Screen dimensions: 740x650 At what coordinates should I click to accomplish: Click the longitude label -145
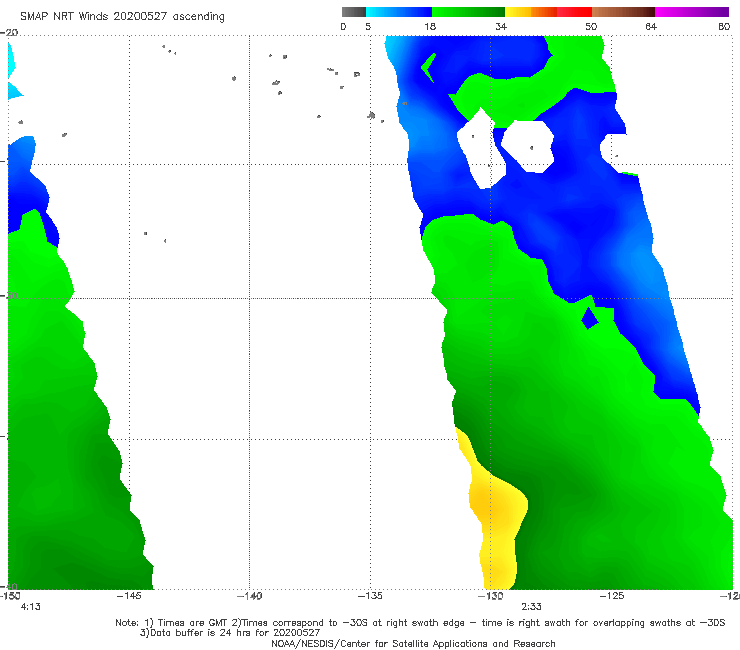click(x=129, y=596)
